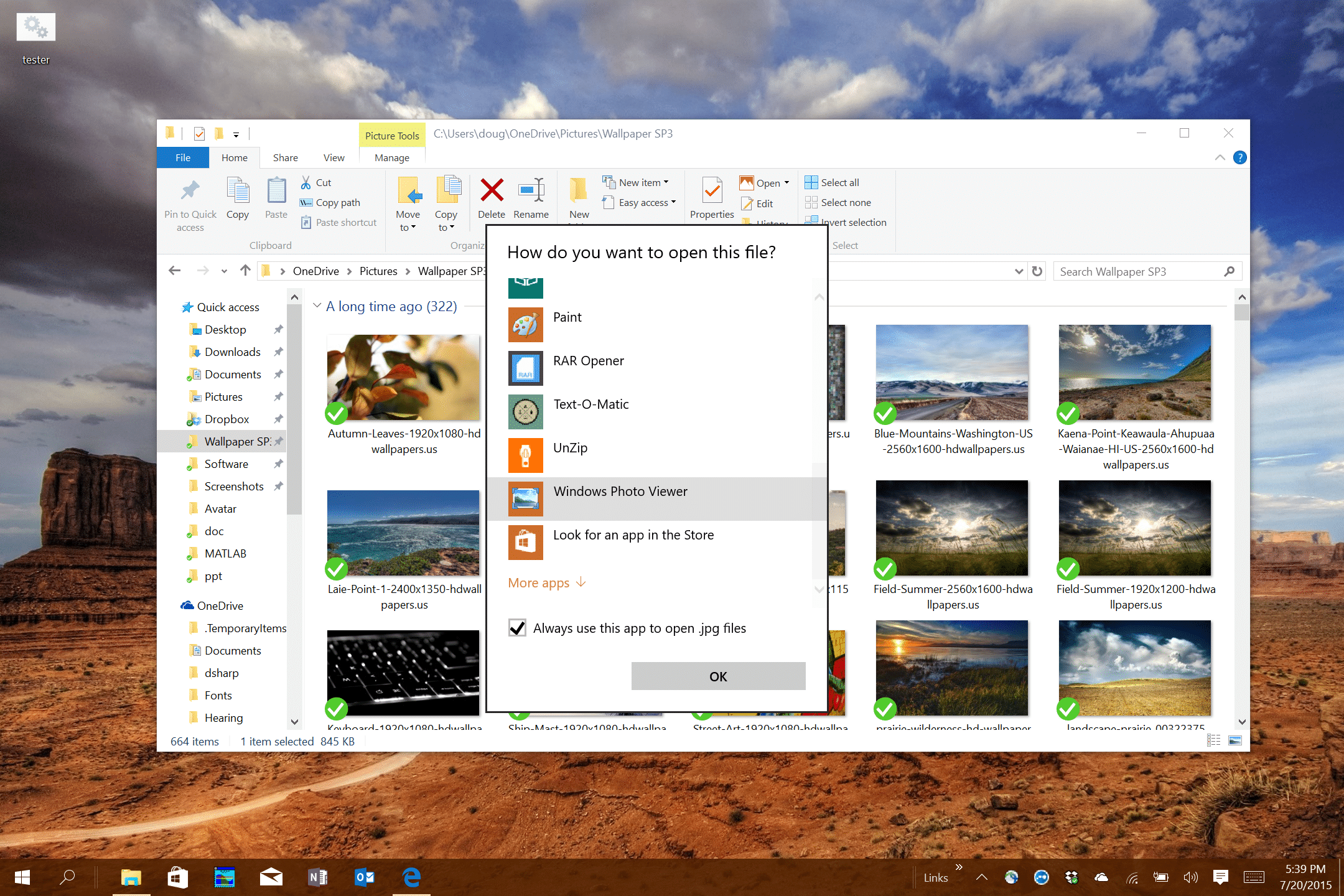The width and height of the screenshot is (1344, 896).
Task: Click the Explorer help question mark icon
Action: [x=1239, y=157]
